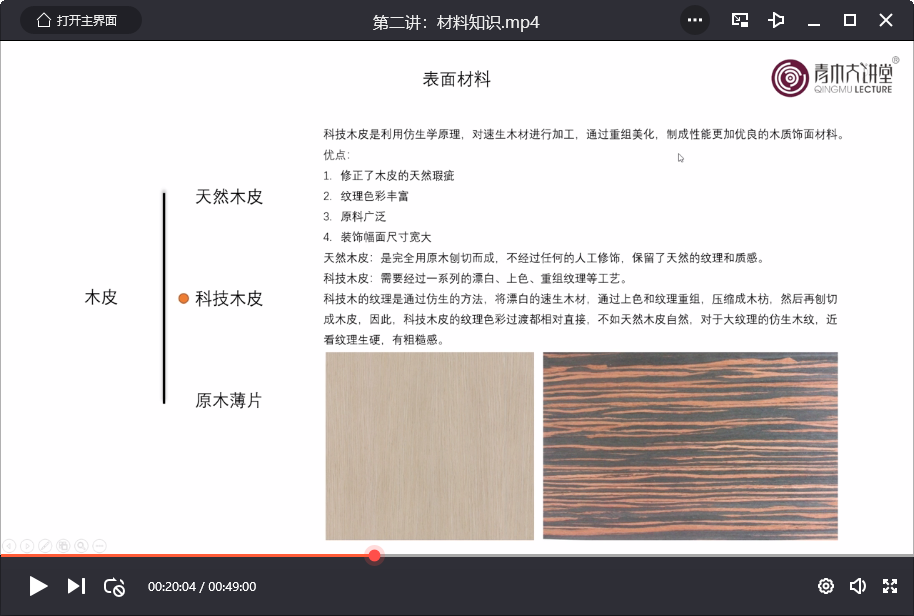
Task: Switch to mini picture-in-picture window
Action: 740,20
